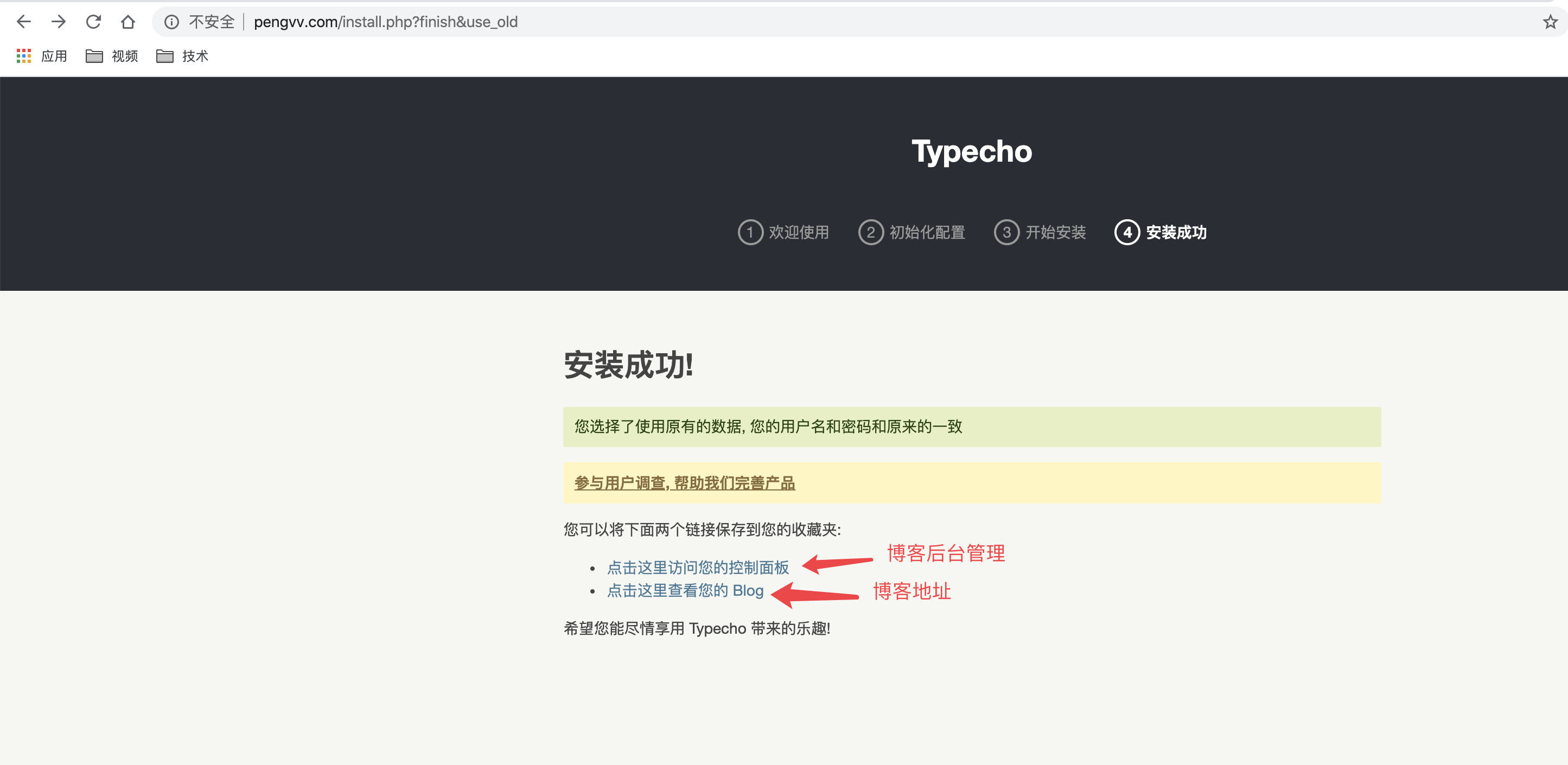Click the Typecho title heading
This screenshot has width=1568, height=765.
point(972,151)
